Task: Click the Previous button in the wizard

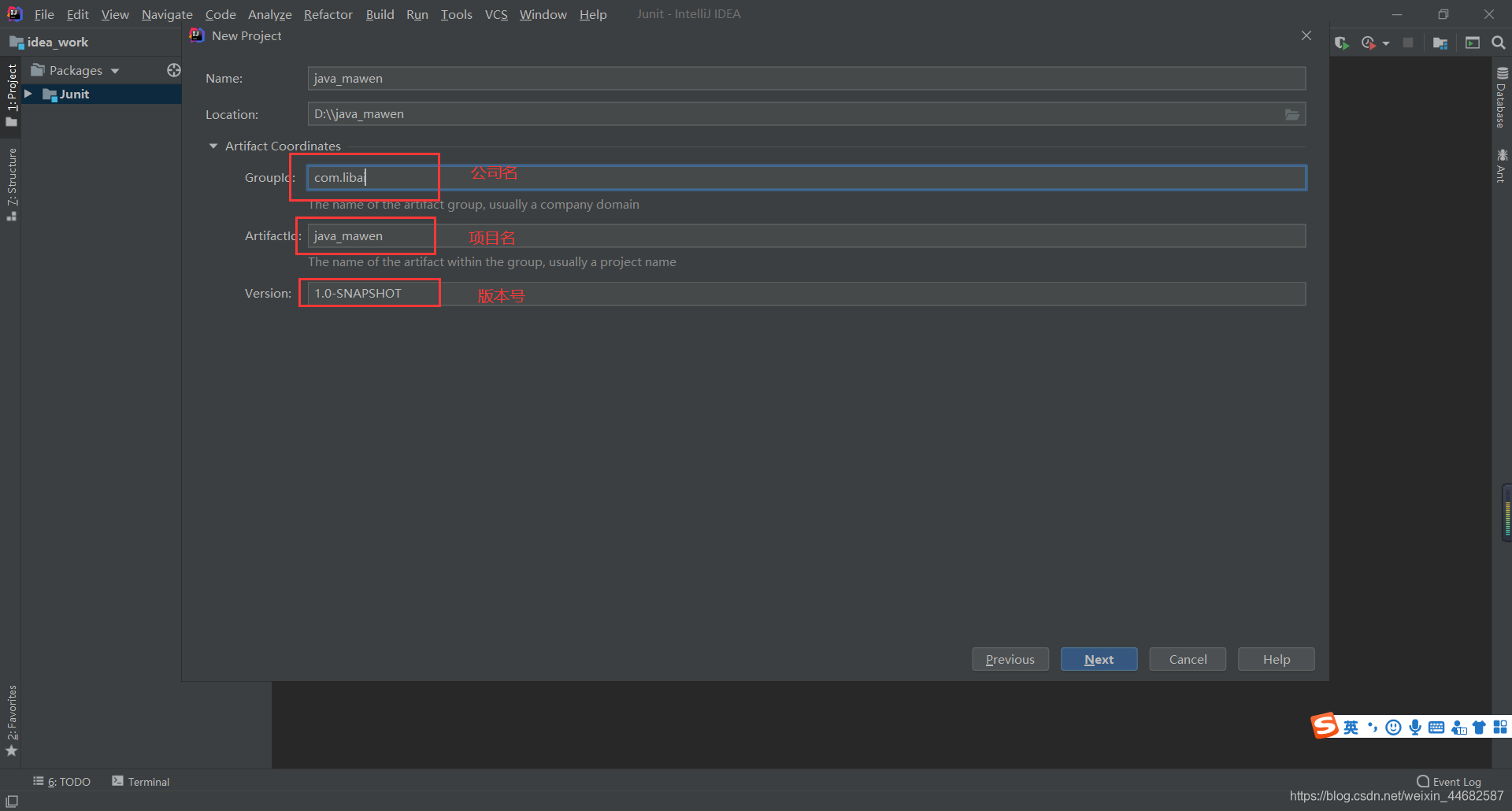Action: click(x=1010, y=659)
